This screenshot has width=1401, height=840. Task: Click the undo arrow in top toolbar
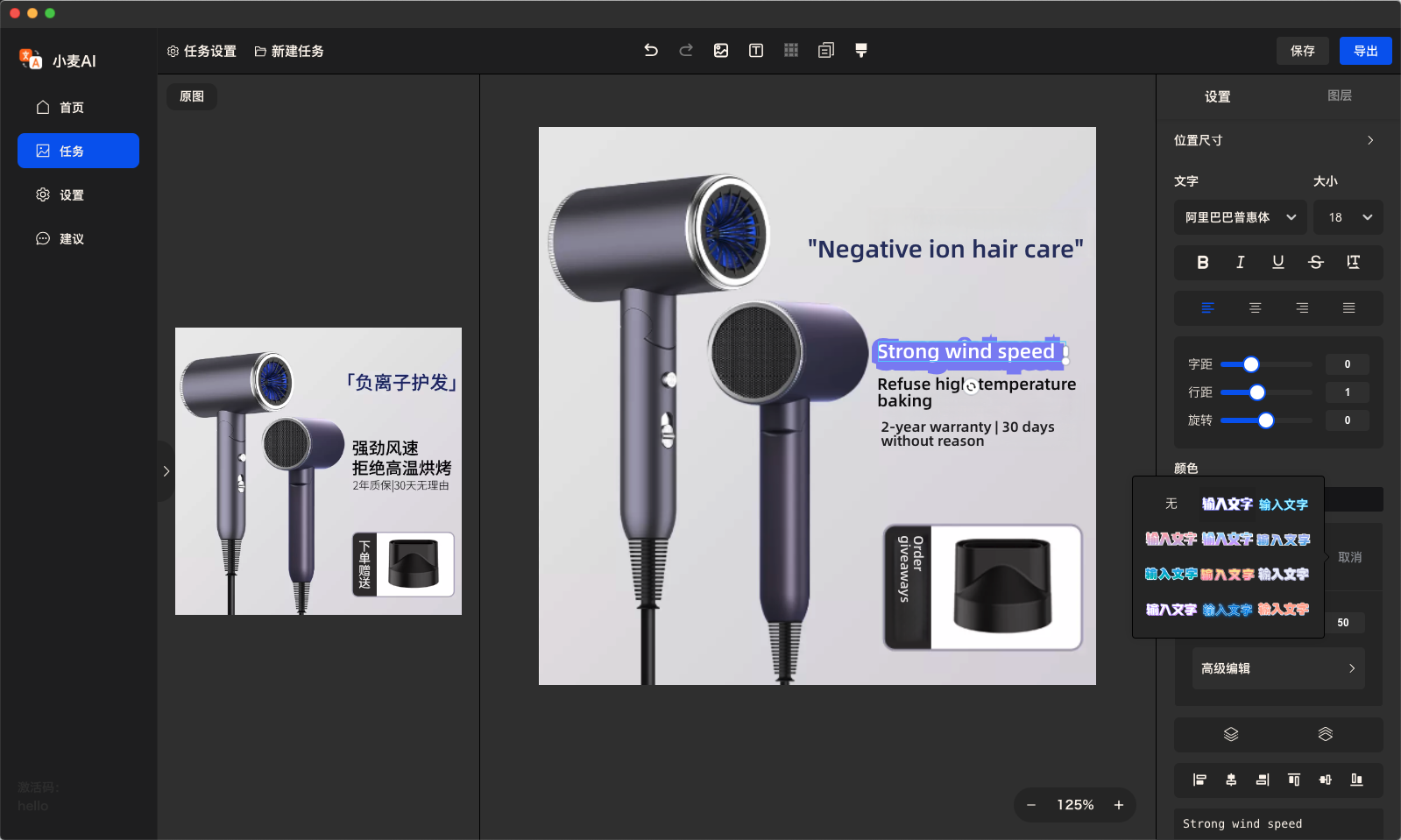tap(651, 51)
